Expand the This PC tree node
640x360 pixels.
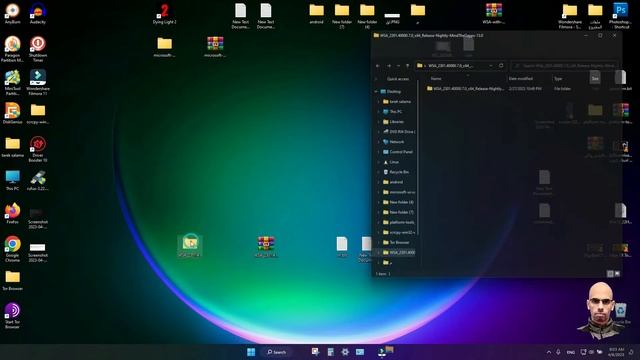coord(379,111)
